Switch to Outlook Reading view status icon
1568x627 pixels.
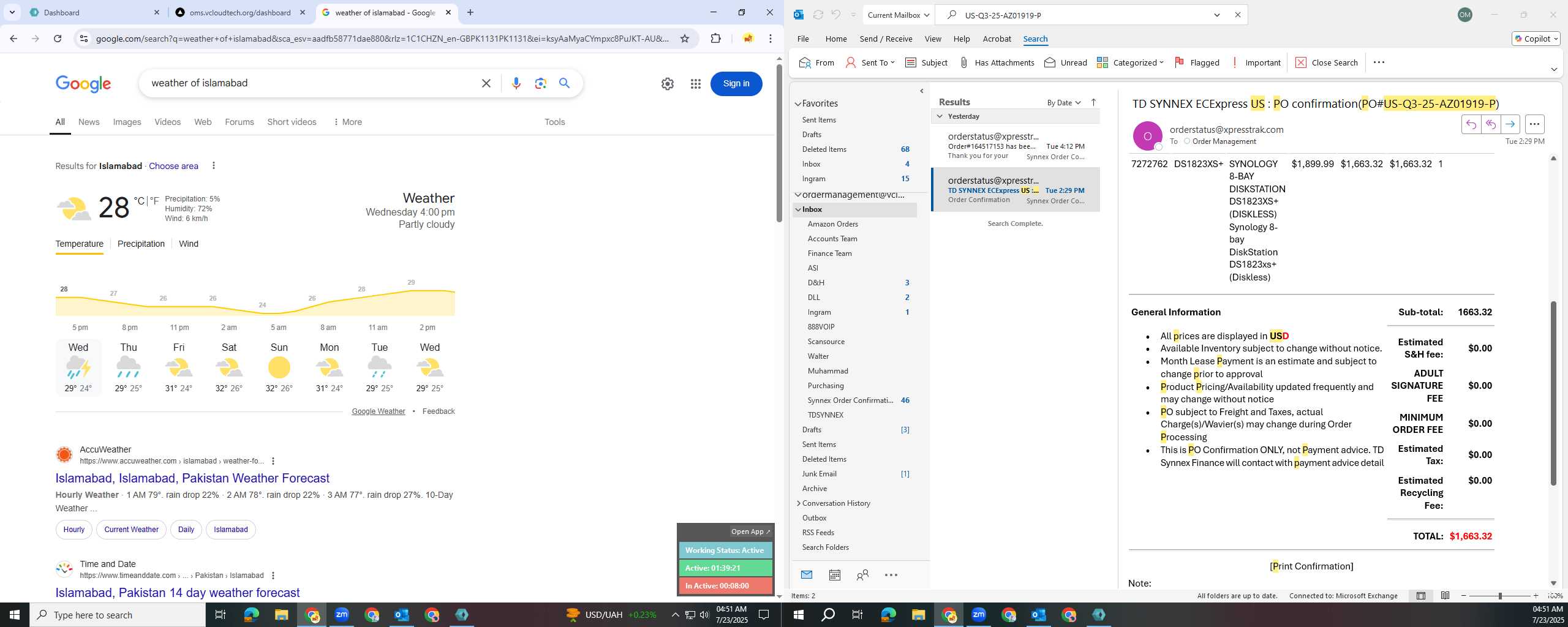pyautogui.click(x=1445, y=596)
